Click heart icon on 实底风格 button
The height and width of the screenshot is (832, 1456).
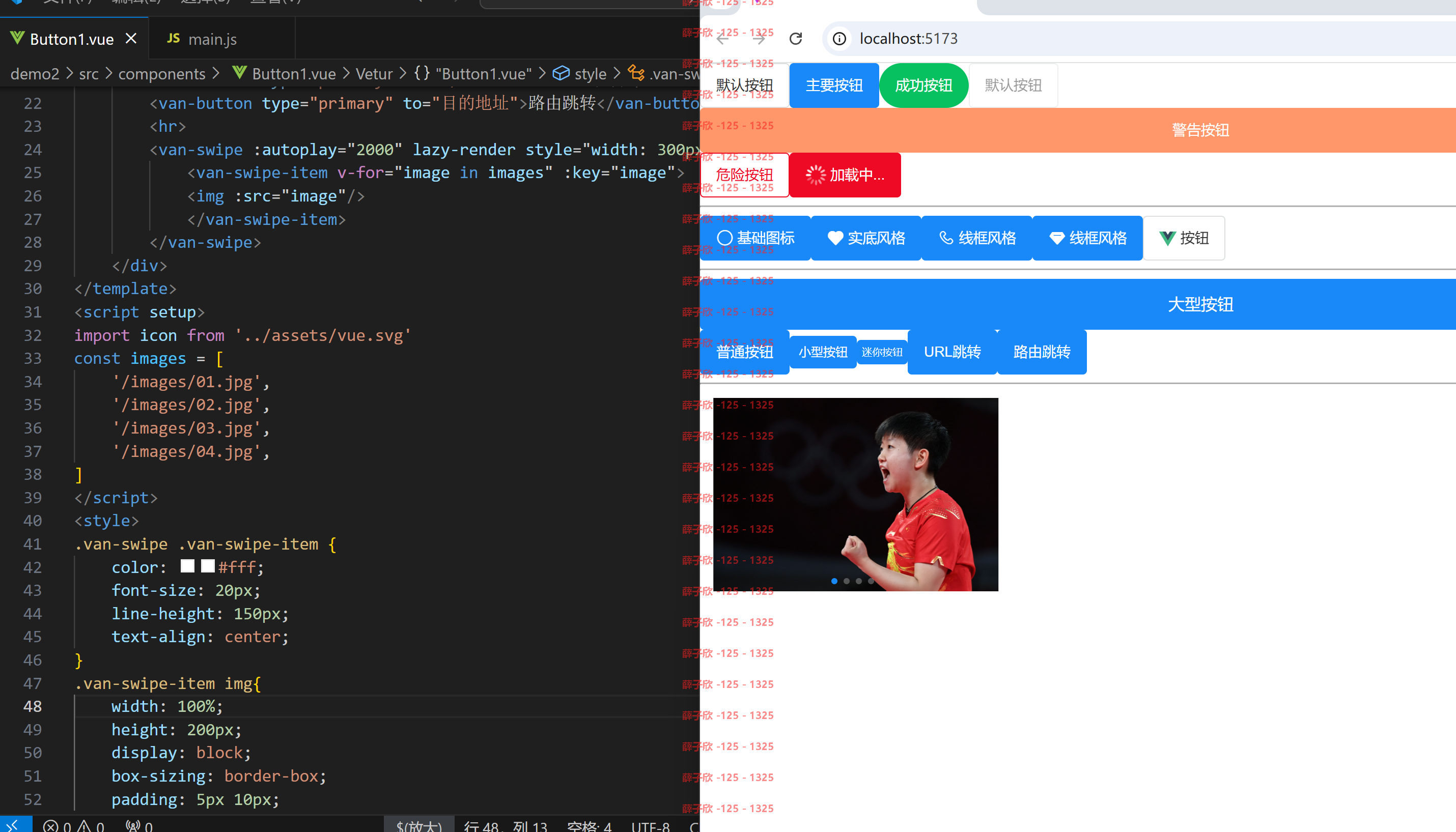point(835,238)
